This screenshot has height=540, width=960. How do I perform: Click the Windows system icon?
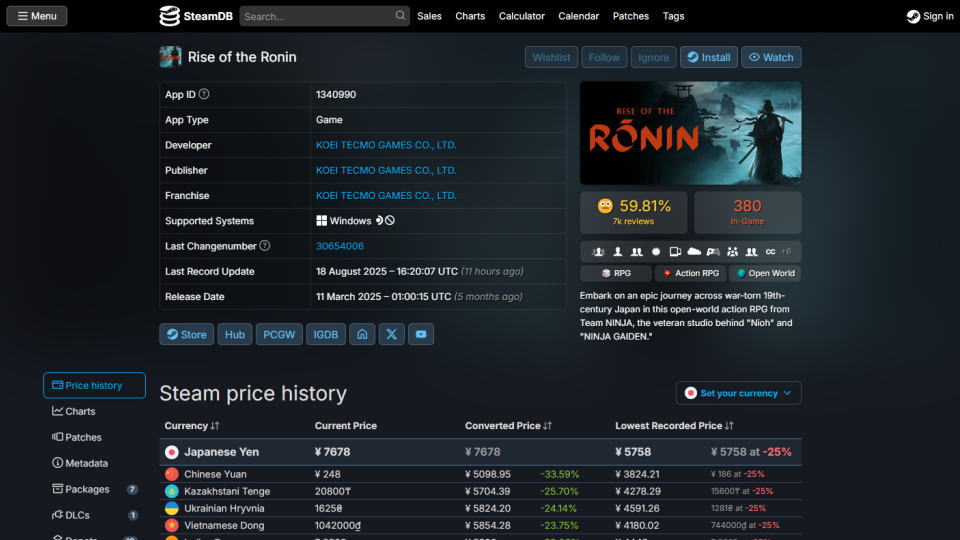coord(321,220)
